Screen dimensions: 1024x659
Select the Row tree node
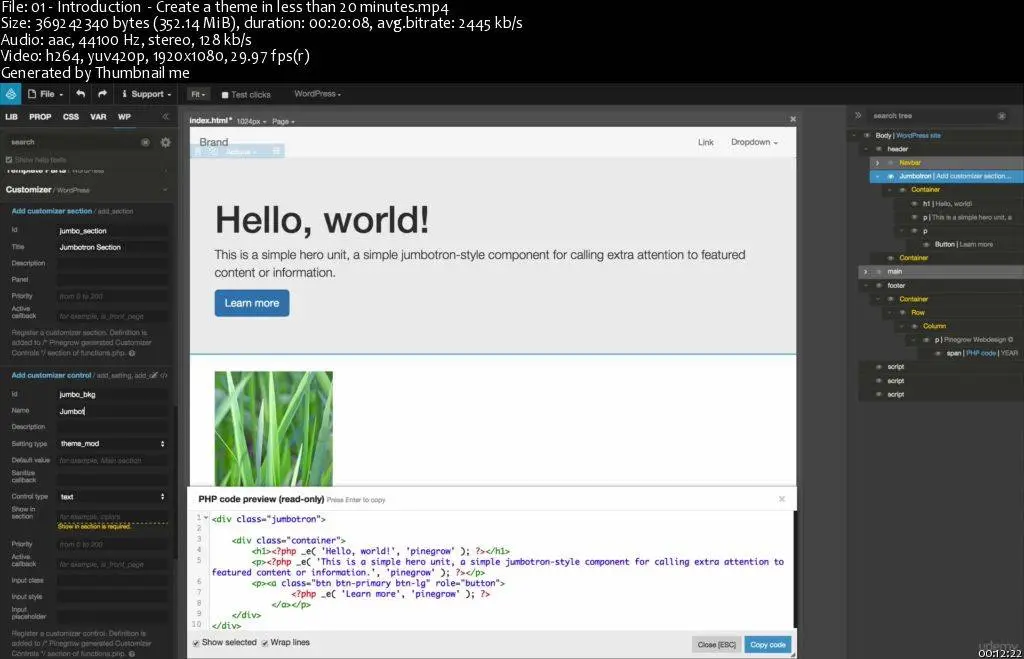click(918, 312)
